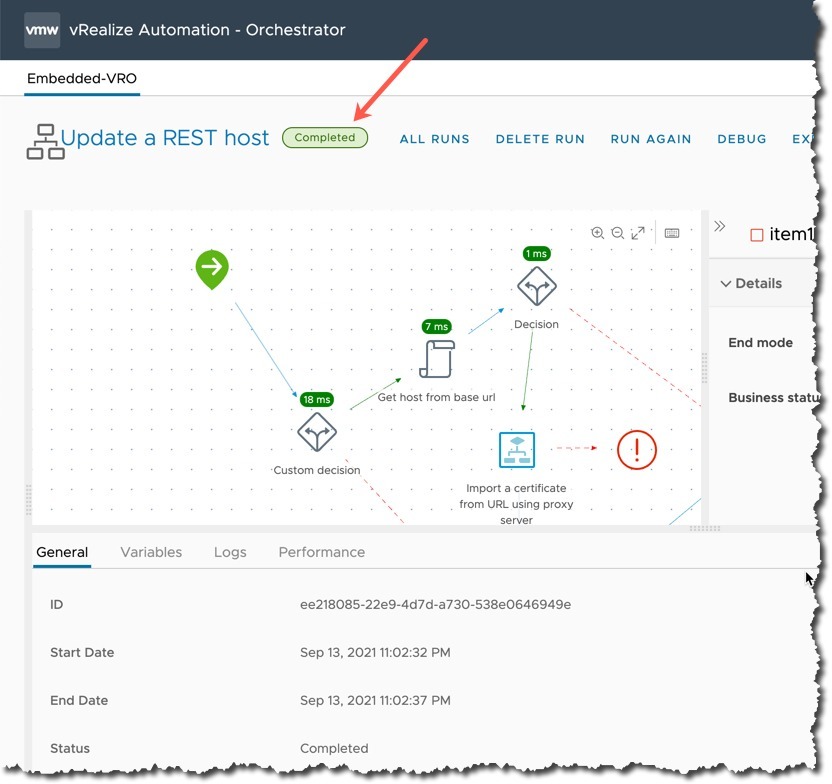The width and height of the screenshot is (832, 784).
Task: Open the keyboard shortcuts icon
Action: coord(672,233)
